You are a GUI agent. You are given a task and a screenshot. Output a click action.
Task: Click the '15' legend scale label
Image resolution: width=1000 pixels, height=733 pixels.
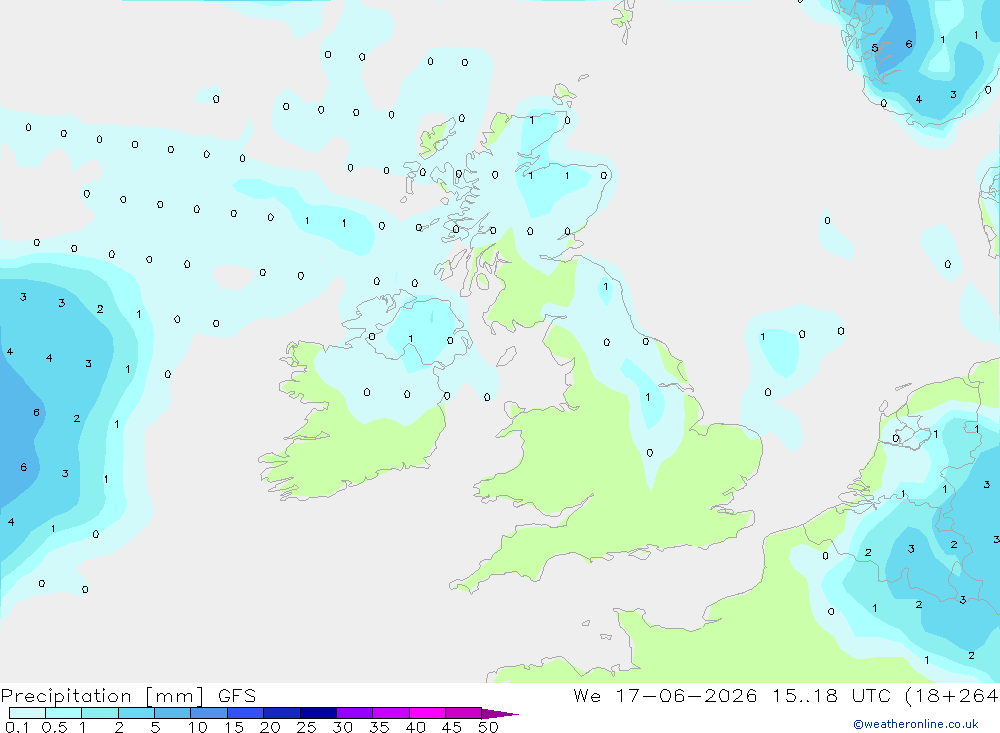click(x=234, y=727)
